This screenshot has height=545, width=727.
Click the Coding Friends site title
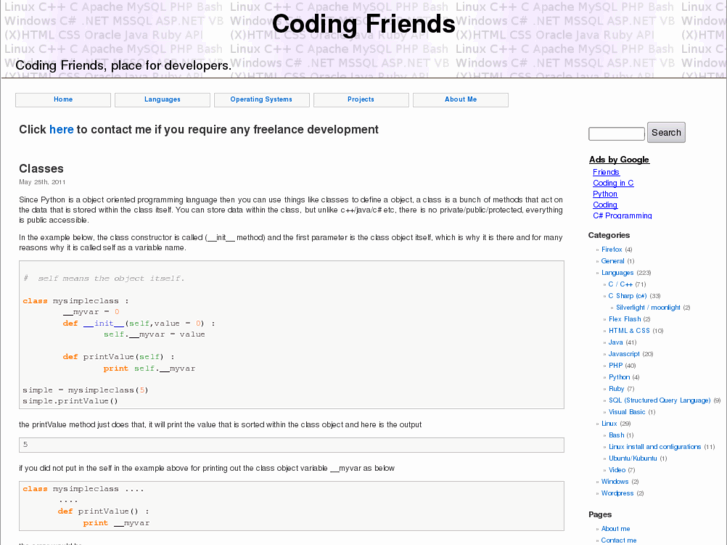pyautogui.click(x=363, y=24)
